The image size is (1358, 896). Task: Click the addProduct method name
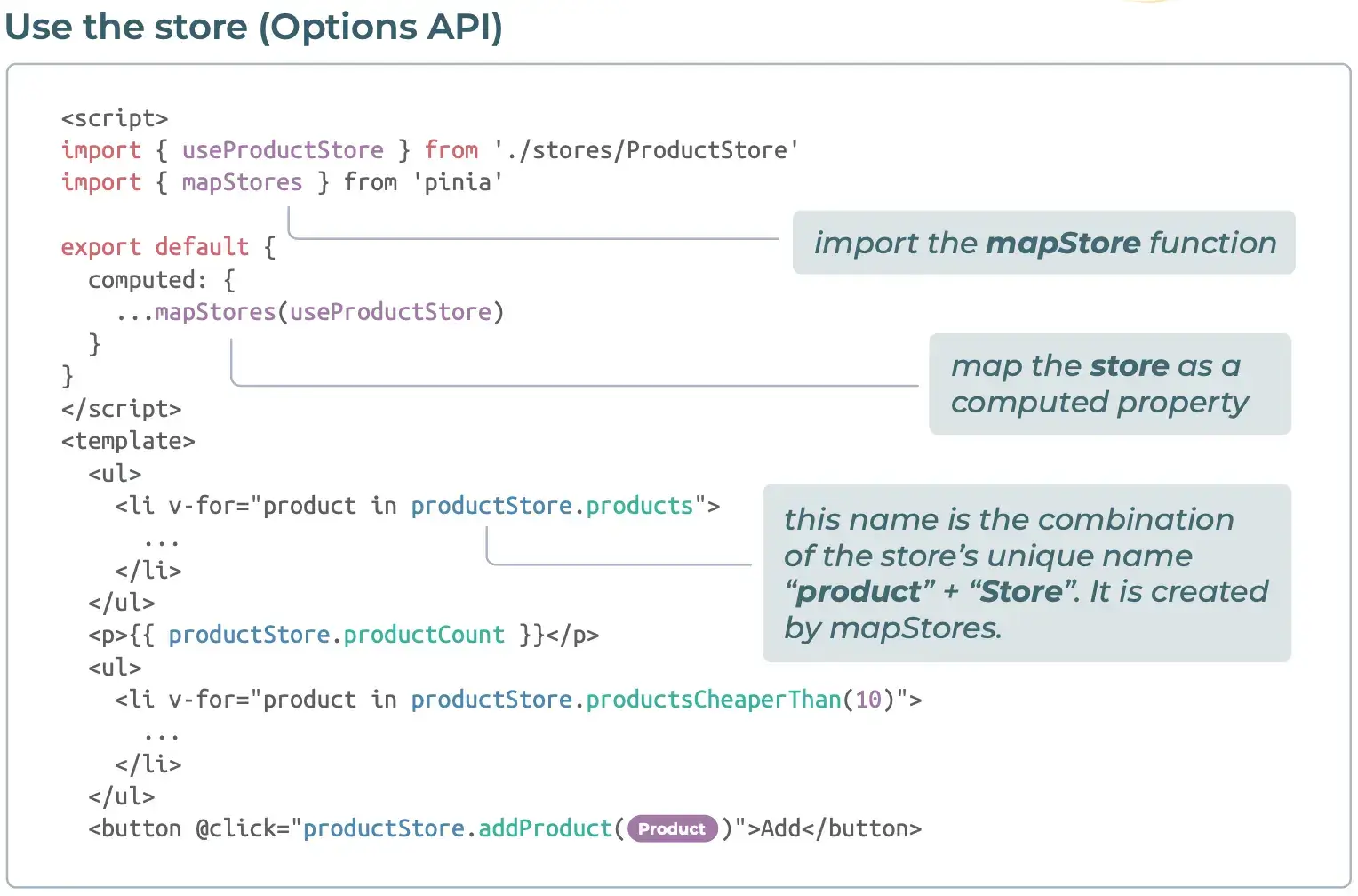[545, 828]
